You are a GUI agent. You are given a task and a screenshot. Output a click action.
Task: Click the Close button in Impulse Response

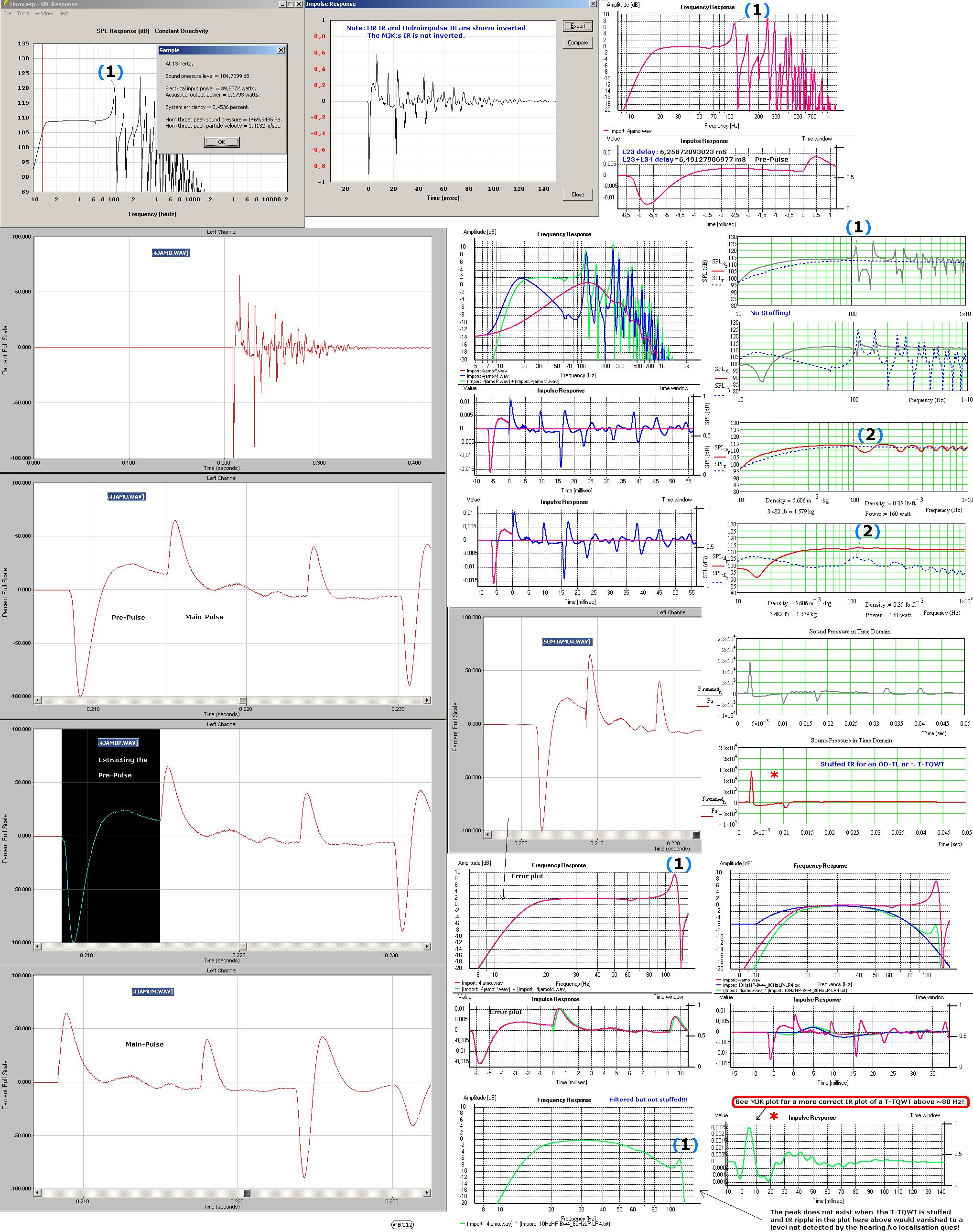[578, 194]
